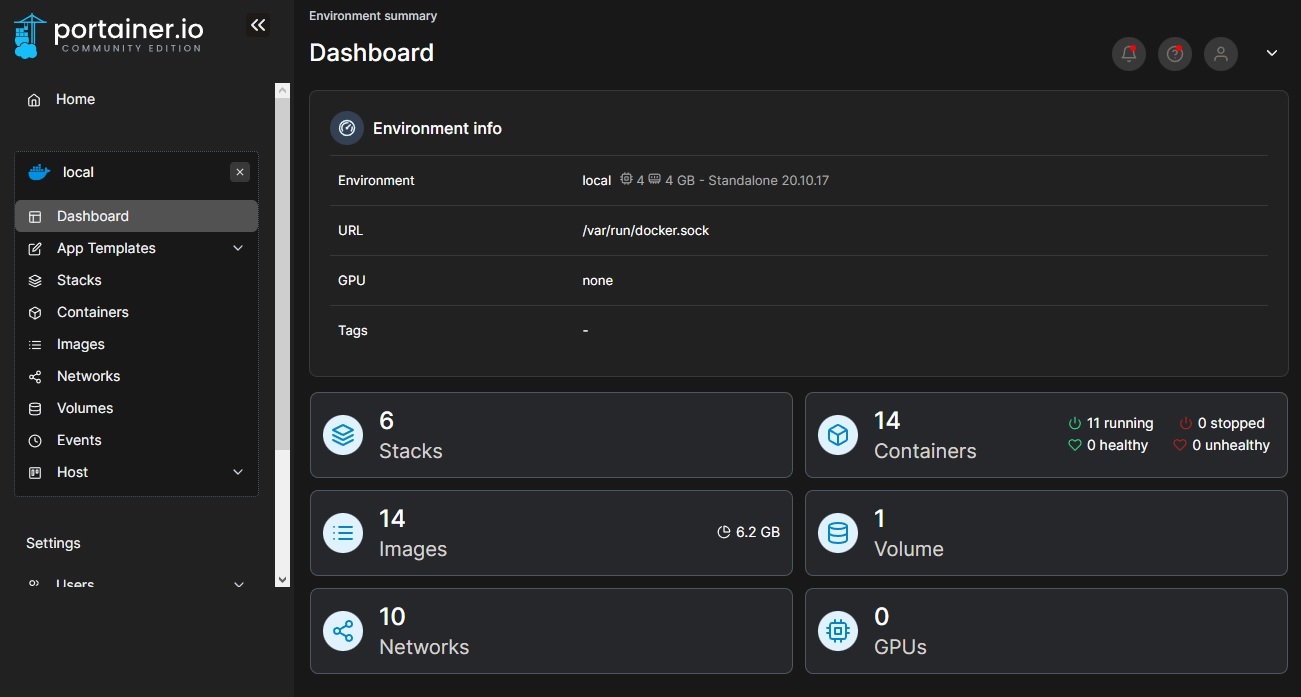This screenshot has width=1301, height=697.
Task: Close the local environment with X
Action: (240, 172)
